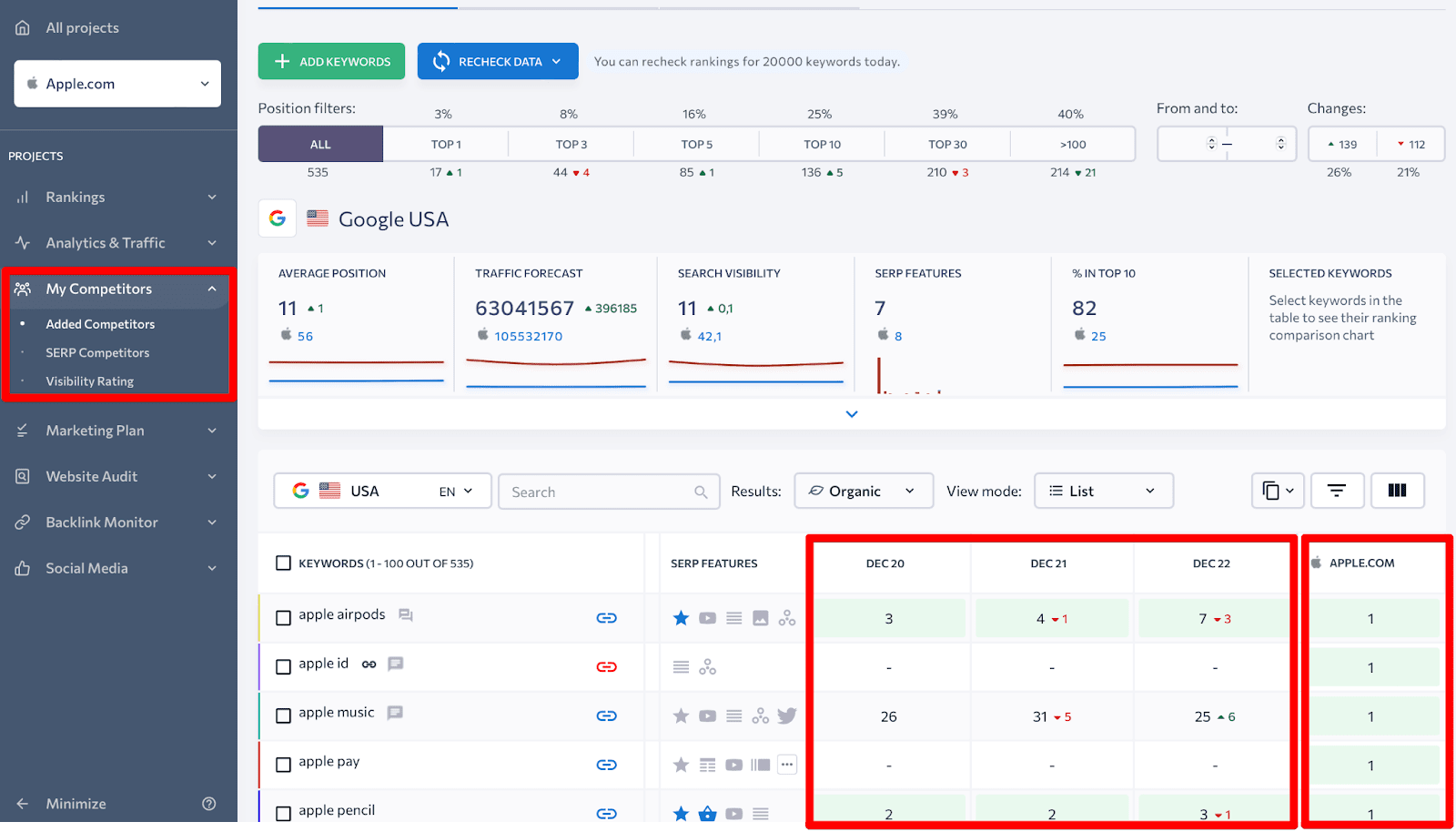Click the Minimize sidebar arrow icon
The image size is (1456, 832).
tap(23, 804)
